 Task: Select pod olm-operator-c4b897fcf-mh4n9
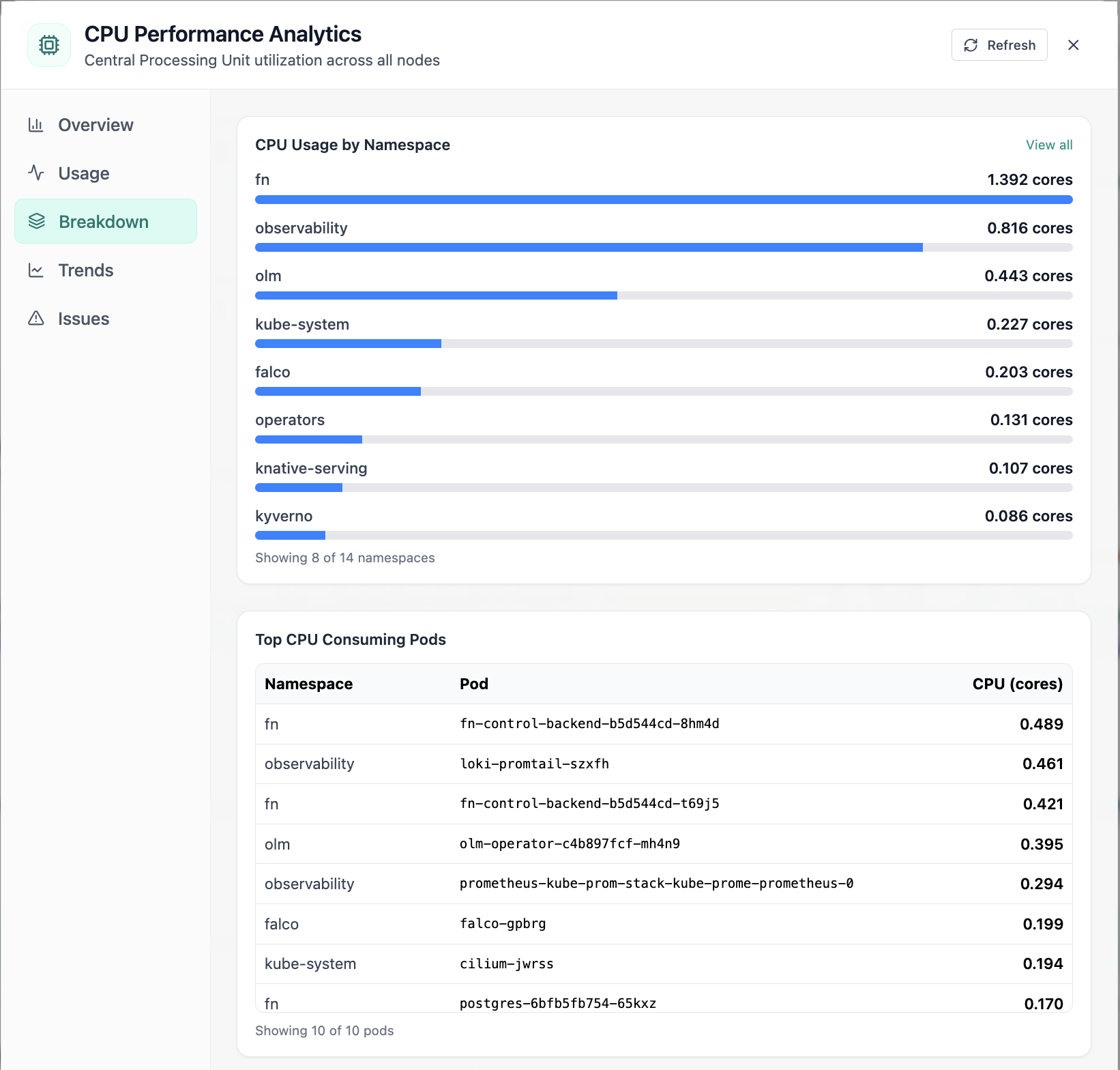(x=570, y=843)
